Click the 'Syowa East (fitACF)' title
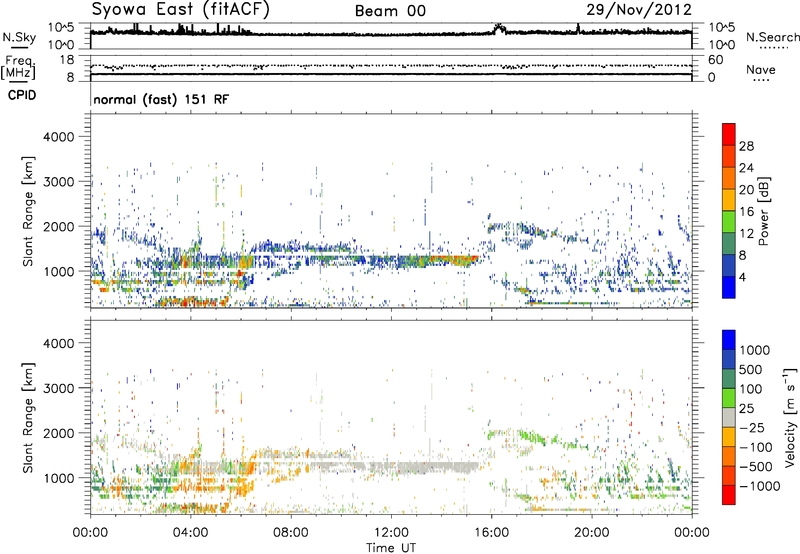This screenshot has height=554, width=800. (180, 10)
